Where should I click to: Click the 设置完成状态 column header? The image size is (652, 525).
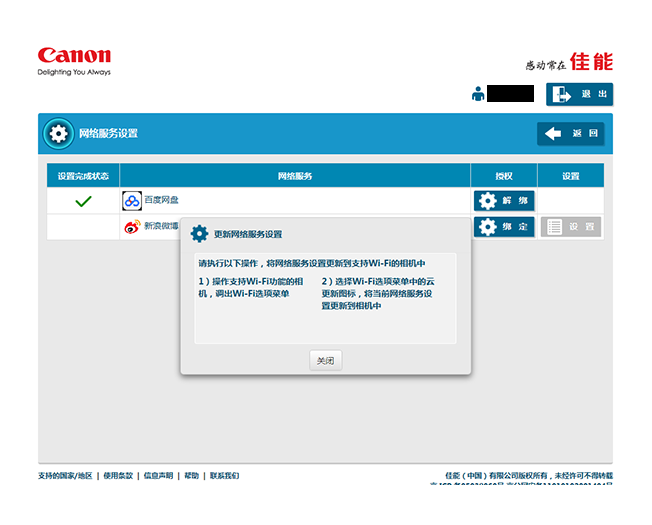(83, 176)
